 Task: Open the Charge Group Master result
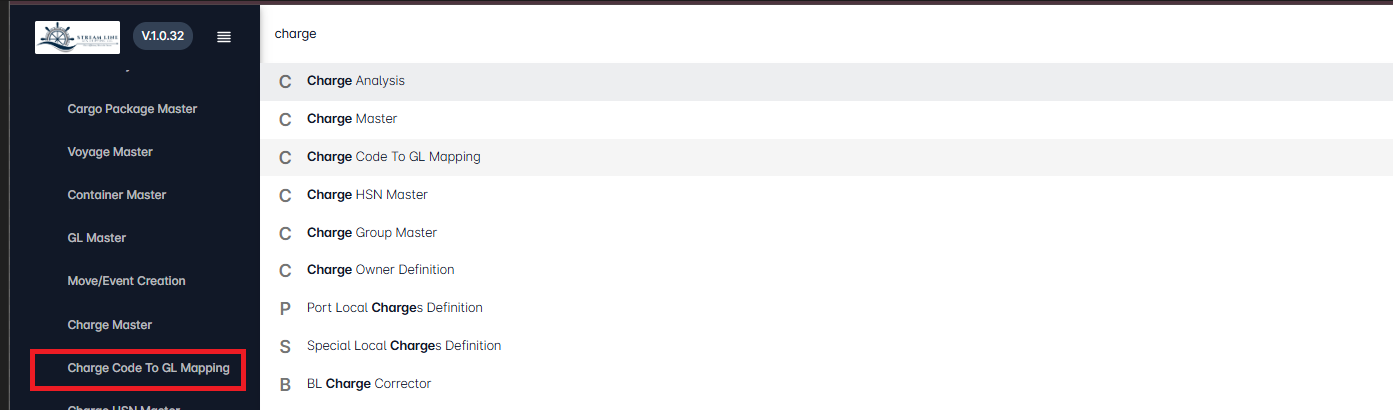[826, 233]
